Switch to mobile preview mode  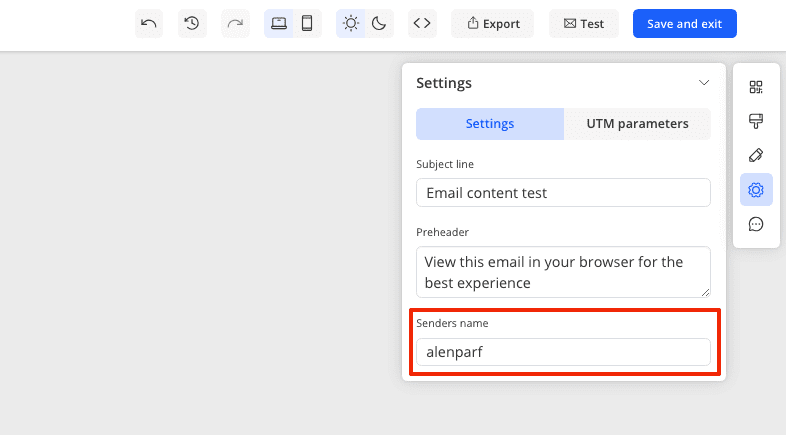point(307,24)
